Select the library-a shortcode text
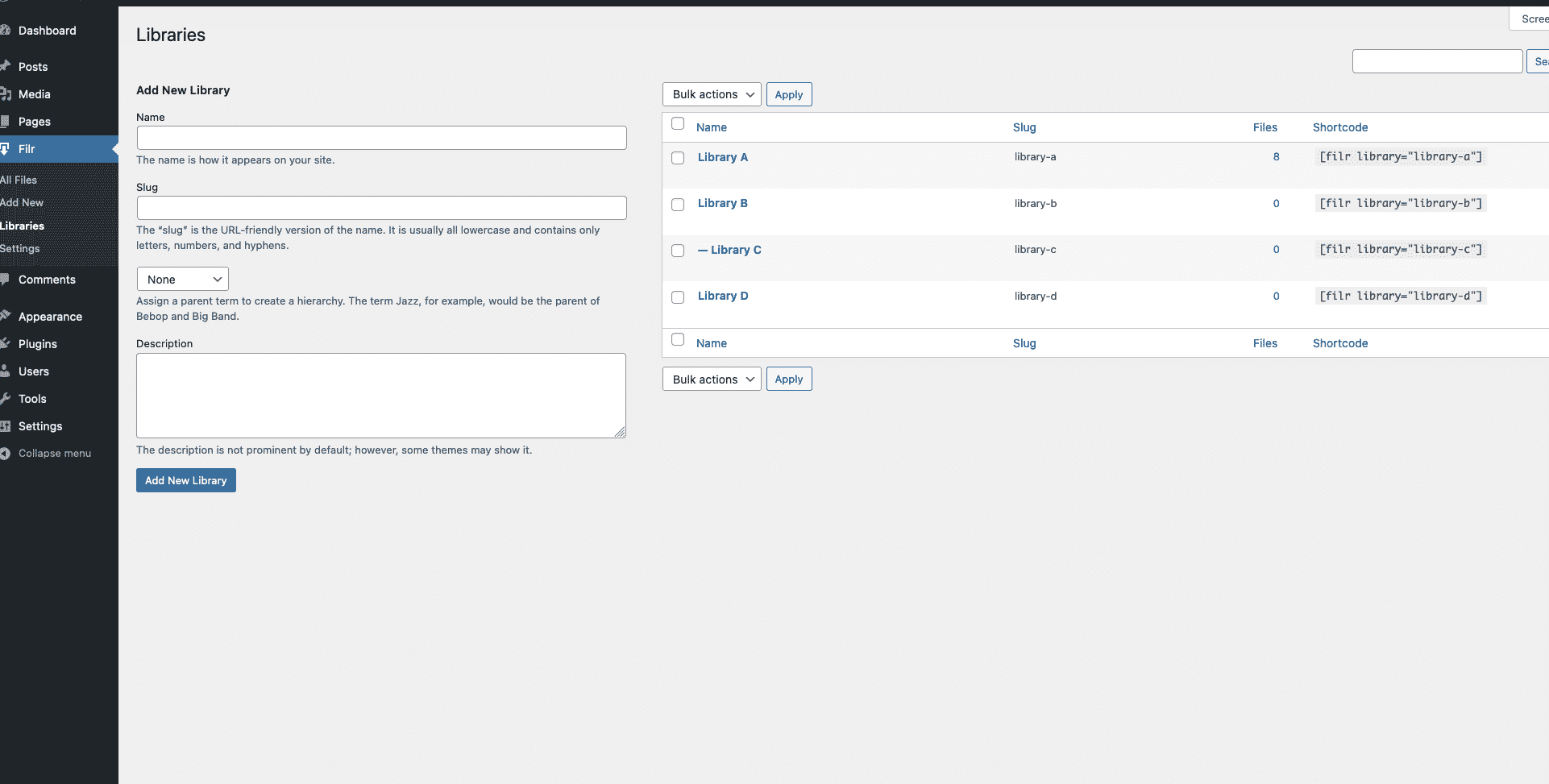The image size is (1549, 784). (x=1401, y=157)
